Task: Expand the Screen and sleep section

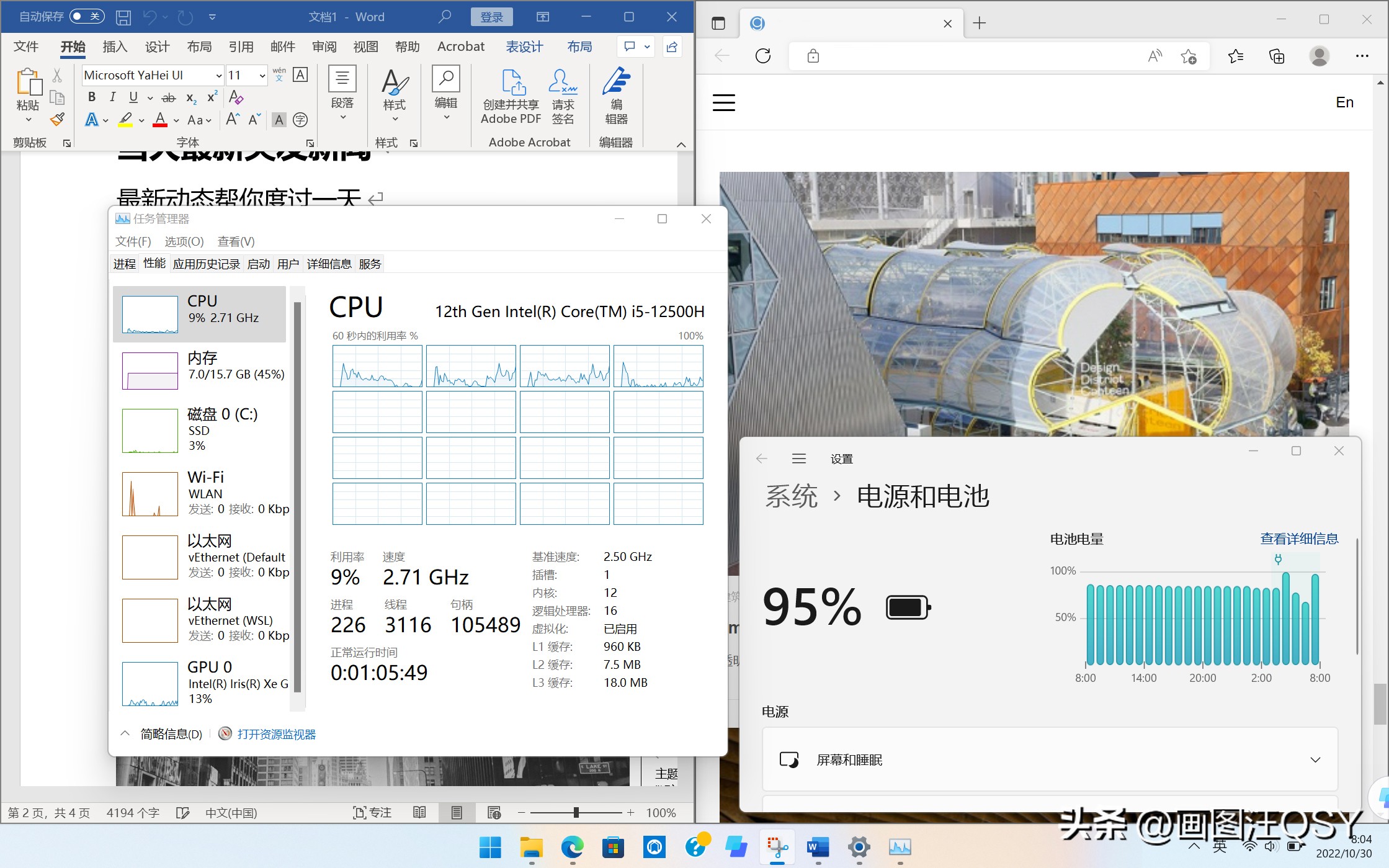Action: [x=1315, y=760]
